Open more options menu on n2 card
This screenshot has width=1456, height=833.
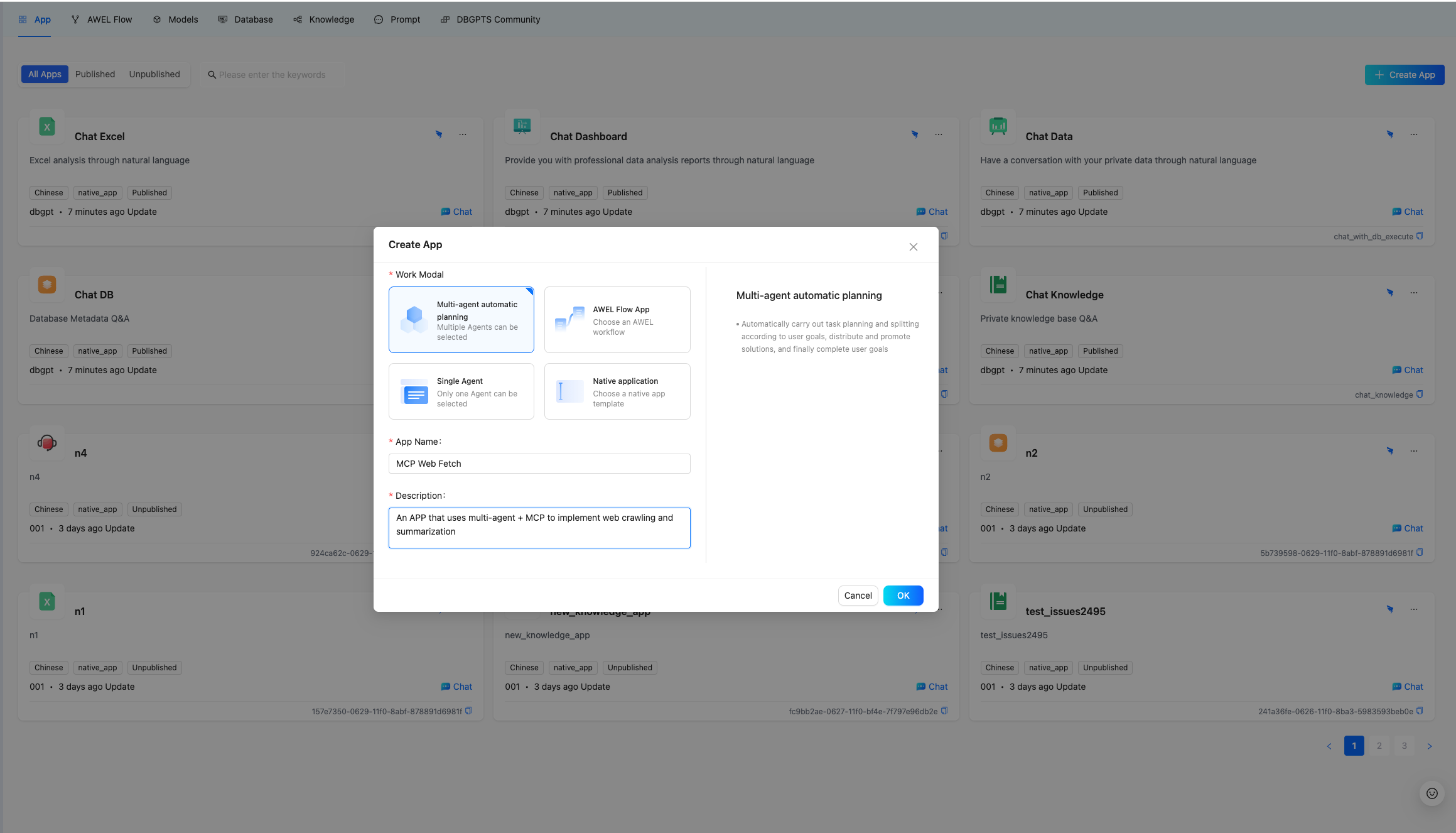pyautogui.click(x=1414, y=450)
